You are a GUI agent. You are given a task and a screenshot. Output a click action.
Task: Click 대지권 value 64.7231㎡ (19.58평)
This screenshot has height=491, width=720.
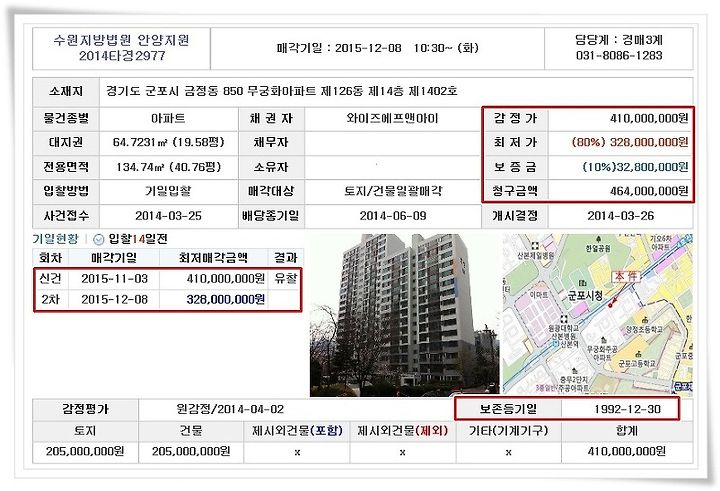point(168,142)
